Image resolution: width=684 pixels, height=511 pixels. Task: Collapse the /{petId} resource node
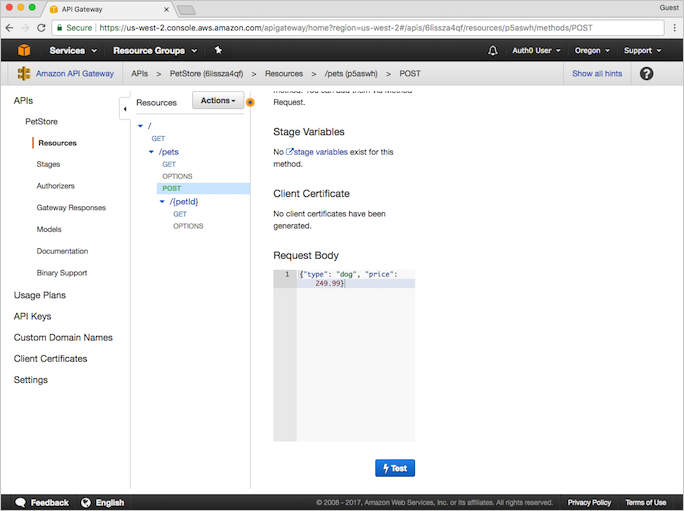[x=162, y=202]
